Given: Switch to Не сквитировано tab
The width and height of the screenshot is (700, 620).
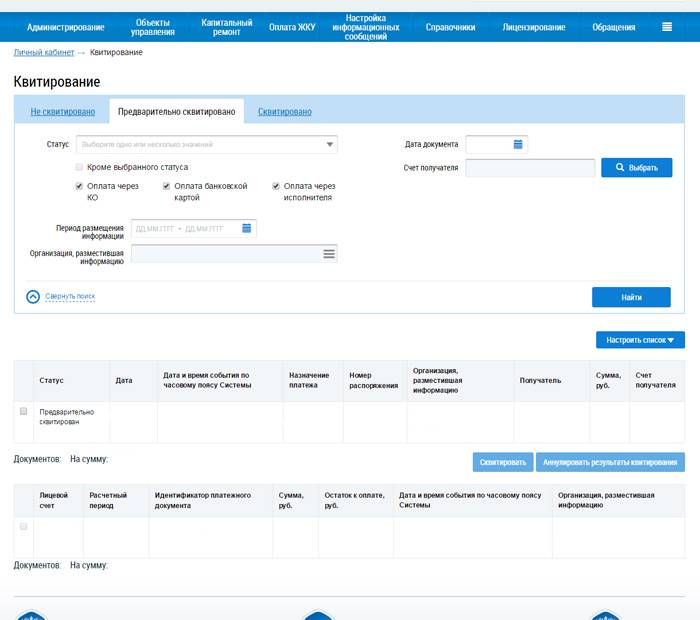Looking at the screenshot, I should (63, 112).
